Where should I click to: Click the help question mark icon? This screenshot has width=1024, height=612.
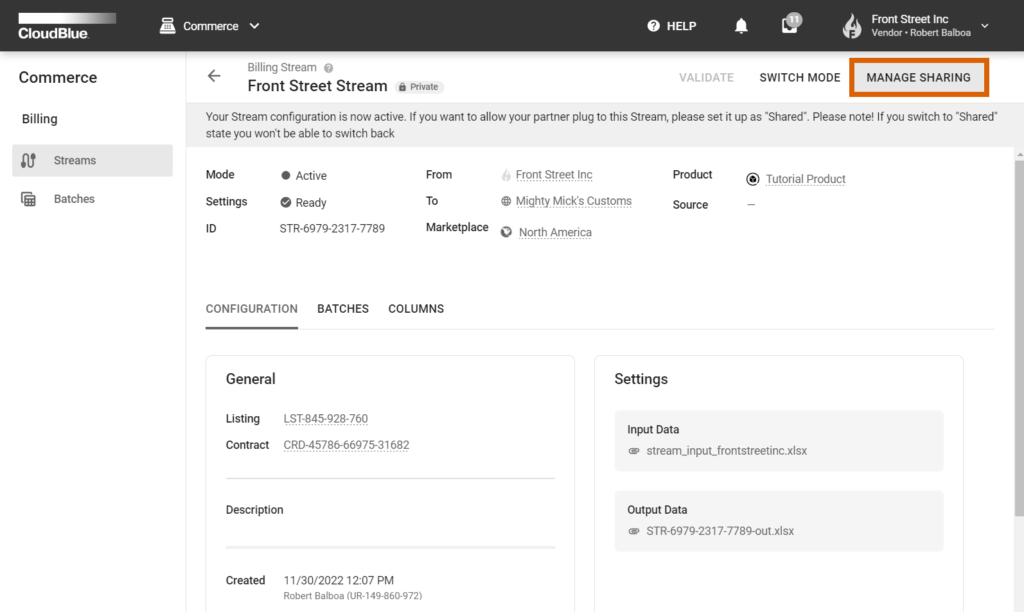point(653,26)
